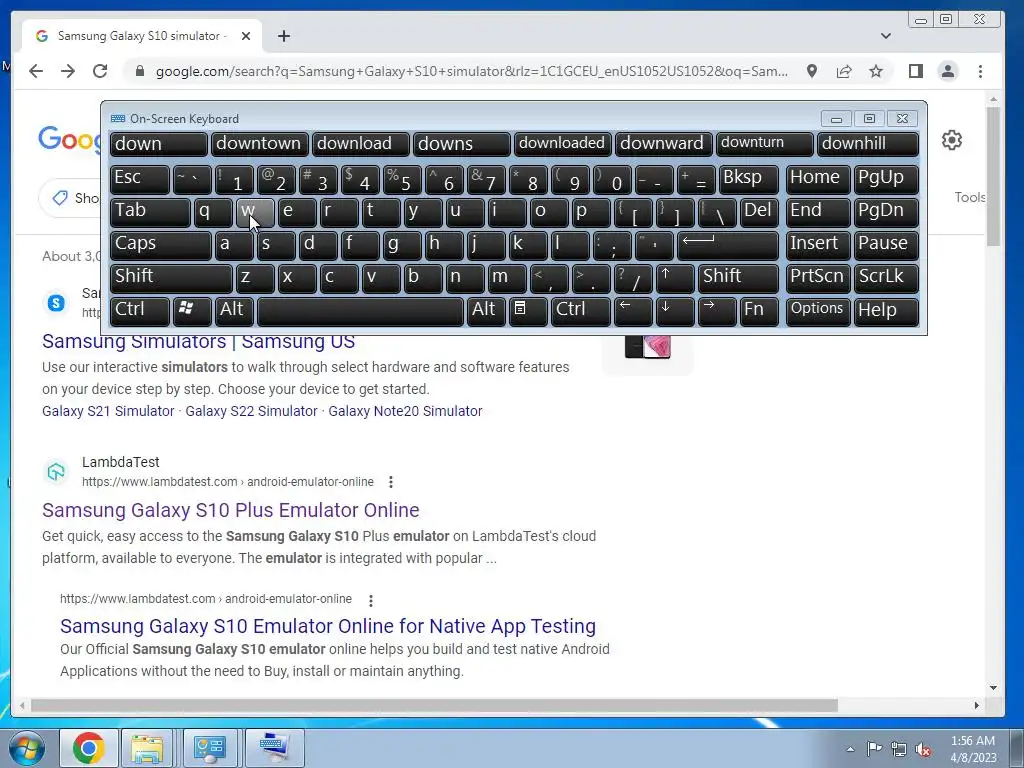Open the Chrome profile avatar
Screen dimensions: 1024x768
948,71
